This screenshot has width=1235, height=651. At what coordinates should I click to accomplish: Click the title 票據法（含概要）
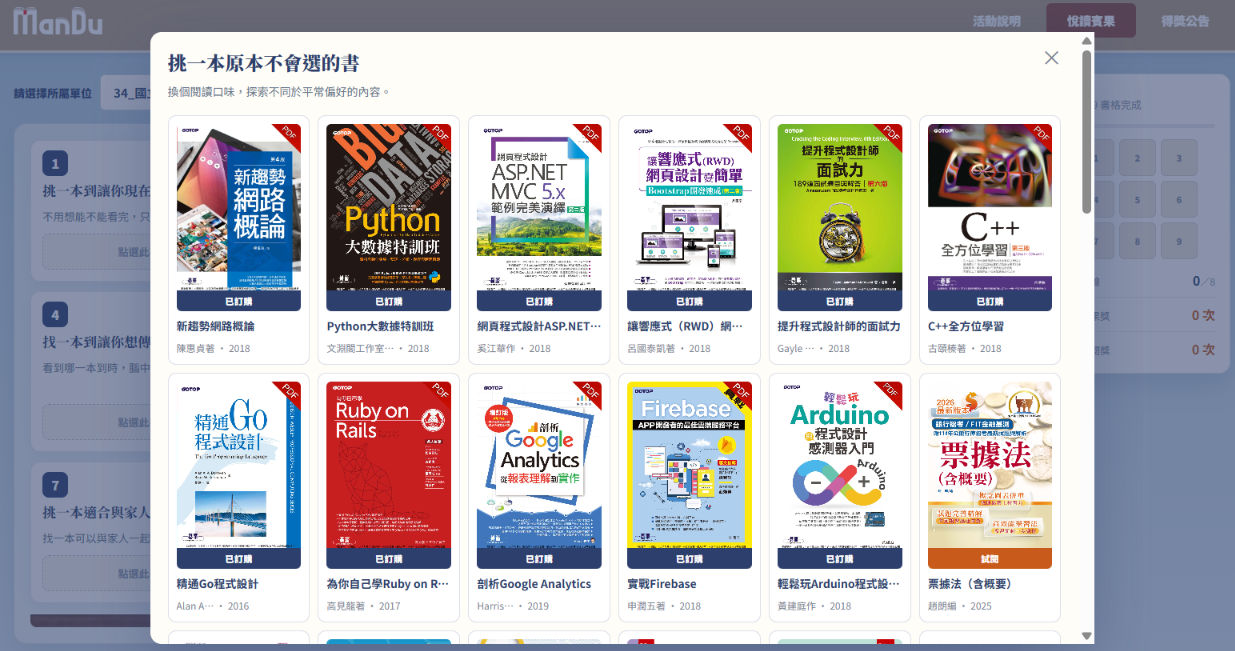(970, 584)
